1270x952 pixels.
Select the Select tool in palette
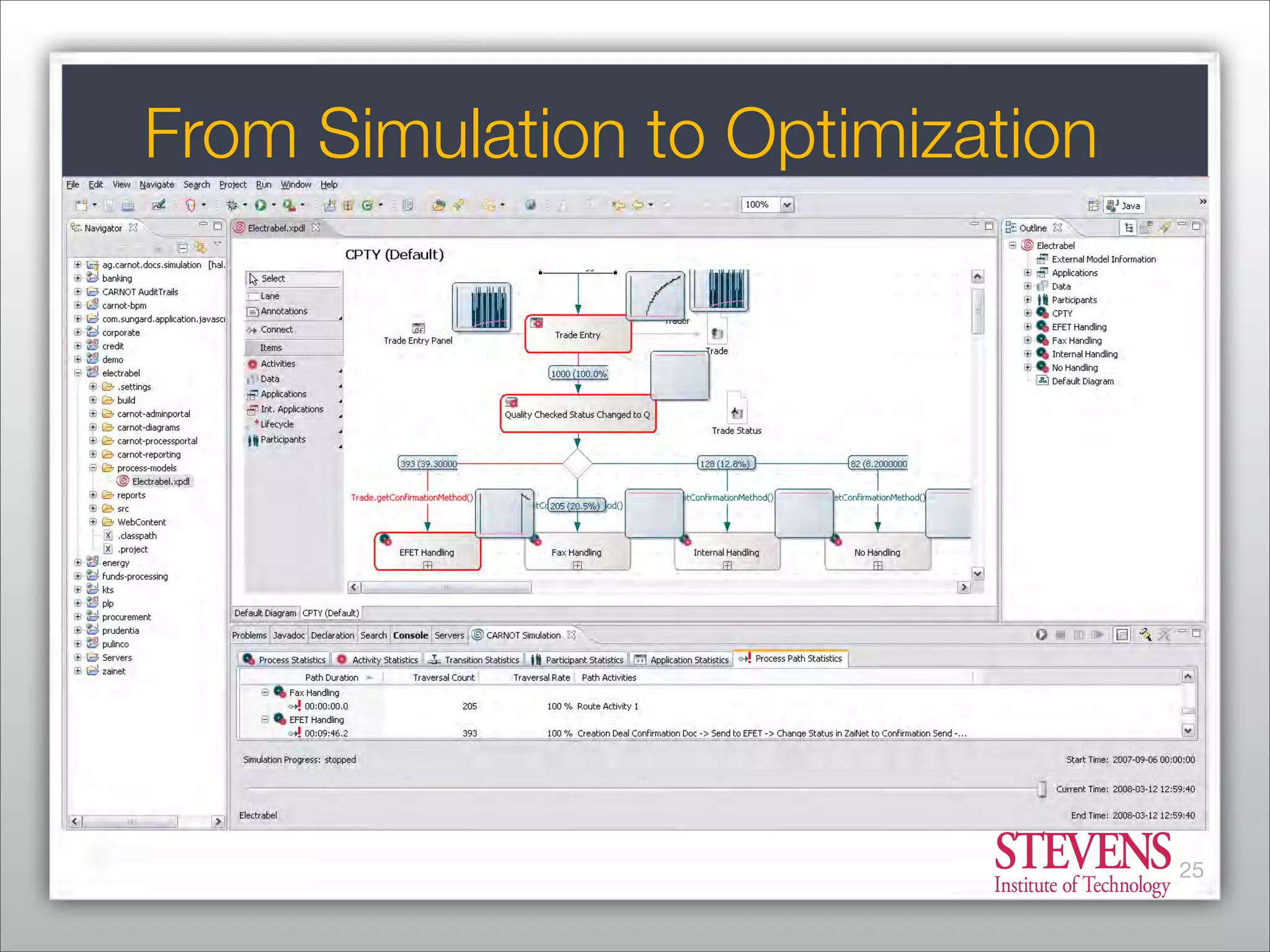click(x=294, y=279)
